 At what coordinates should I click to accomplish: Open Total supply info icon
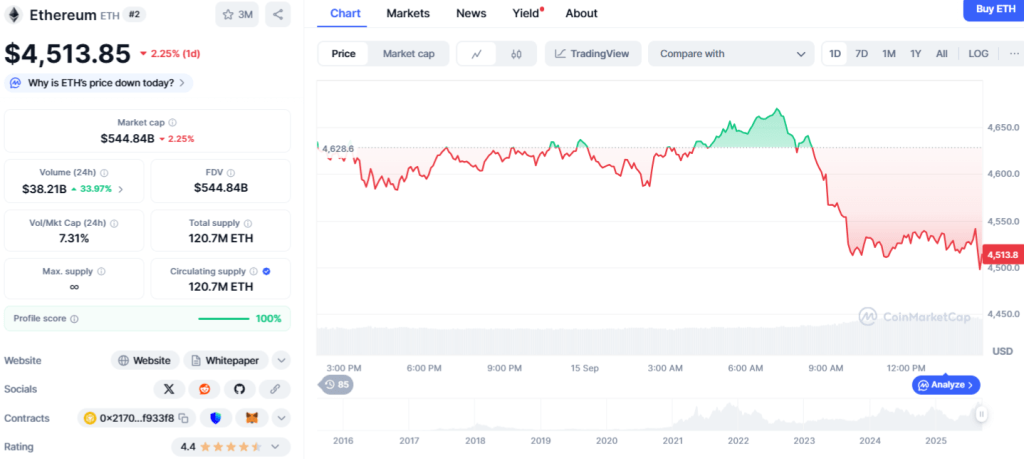click(248, 223)
